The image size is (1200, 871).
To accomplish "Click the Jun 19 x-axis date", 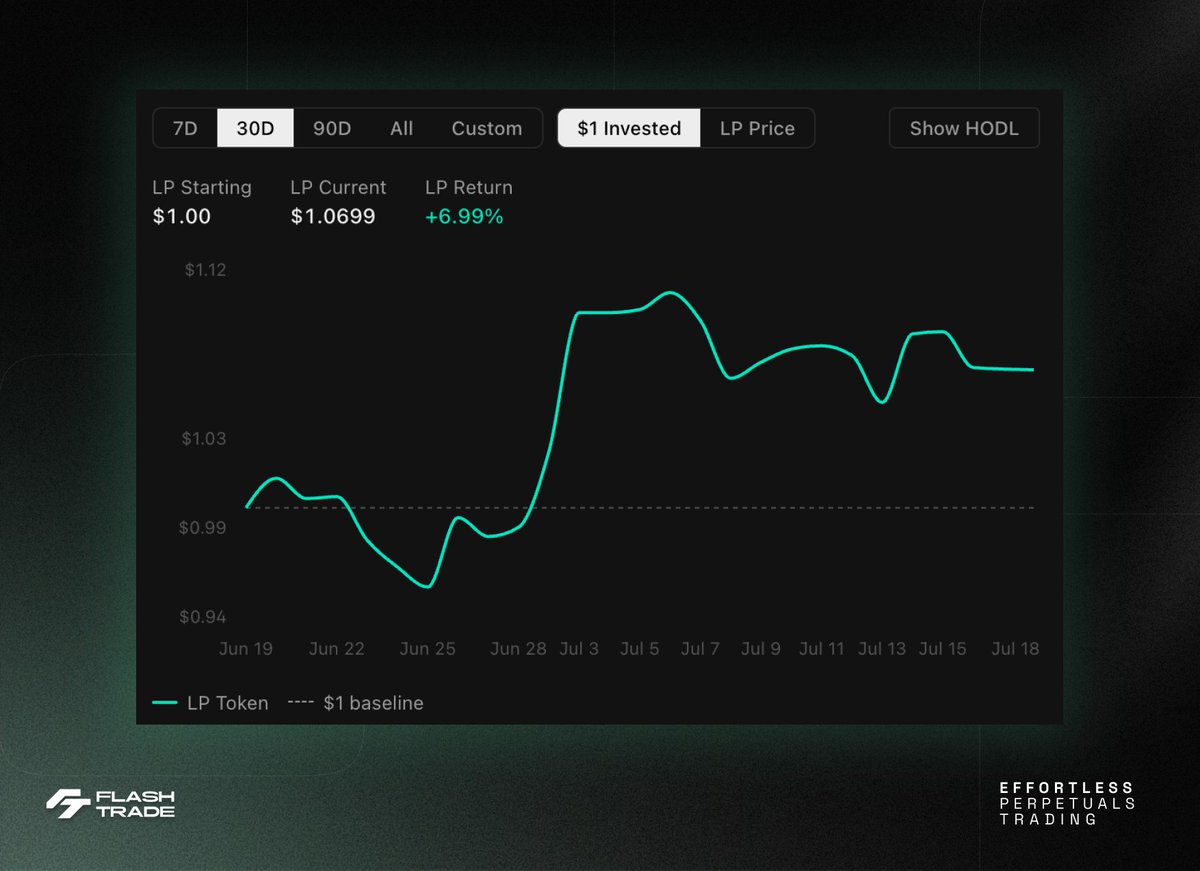I will (x=246, y=648).
